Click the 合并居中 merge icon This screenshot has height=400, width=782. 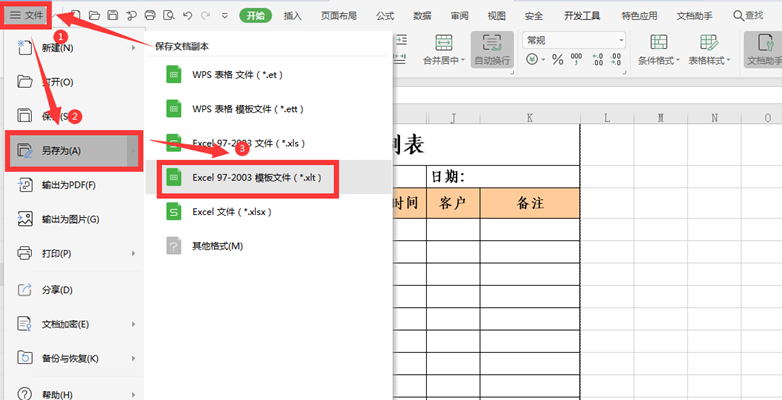point(443,43)
